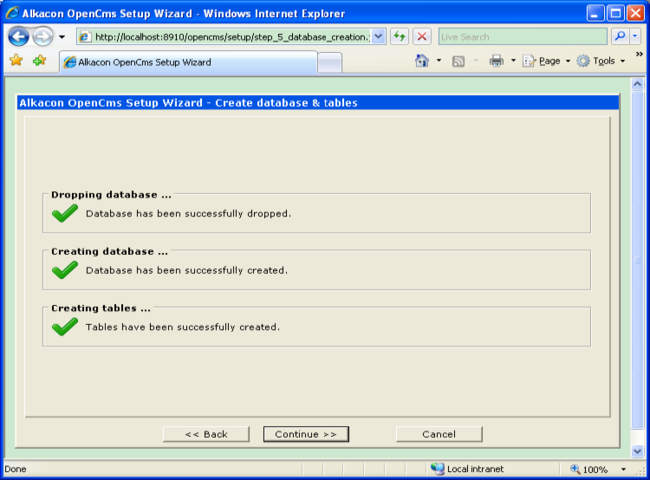Image resolution: width=650 pixels, height=480 pixels.
Task: Click the wizard title 'Create database & tables'
Action: pos(286,102)
